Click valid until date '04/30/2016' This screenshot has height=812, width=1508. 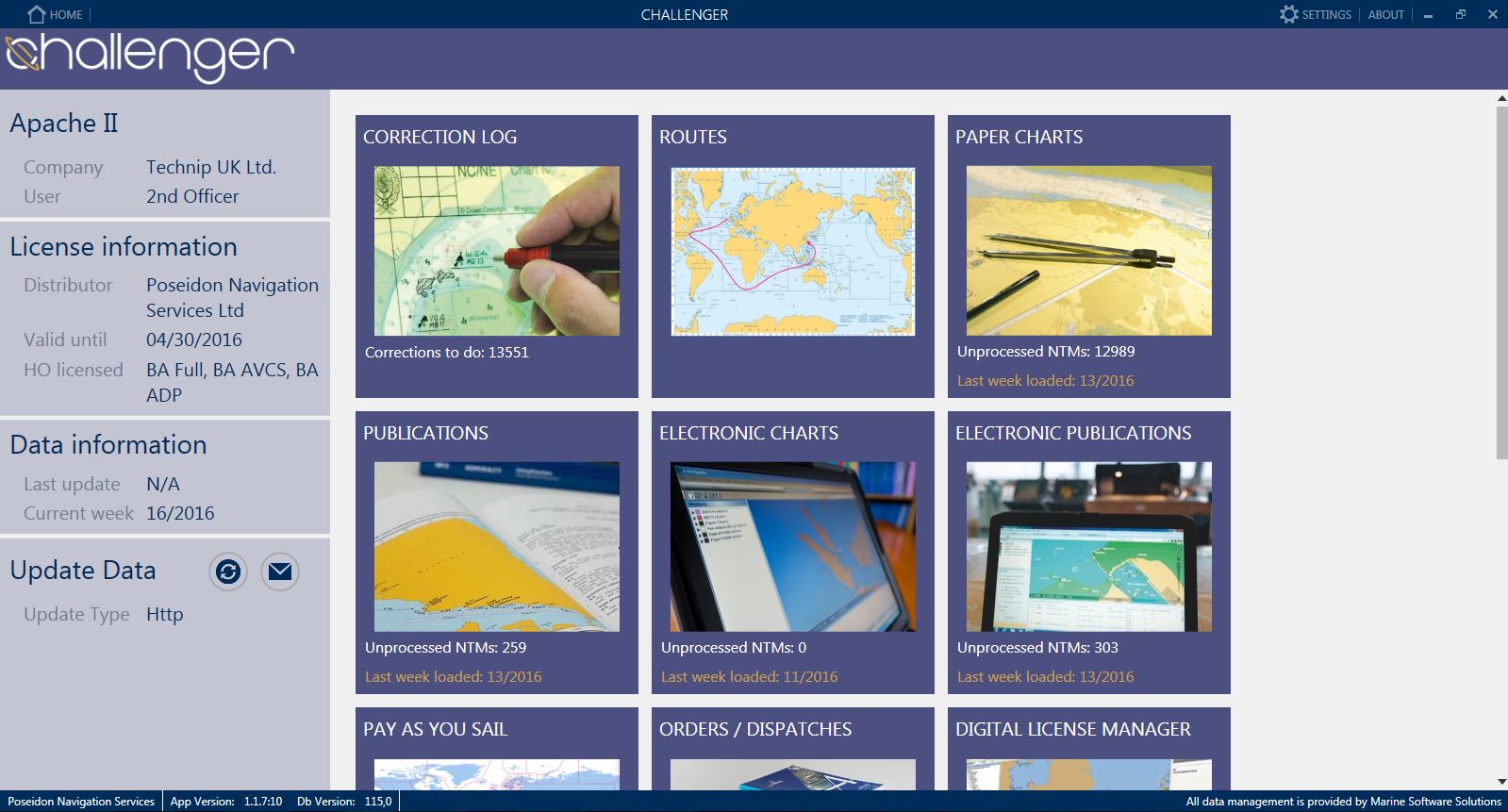point(194,340)
